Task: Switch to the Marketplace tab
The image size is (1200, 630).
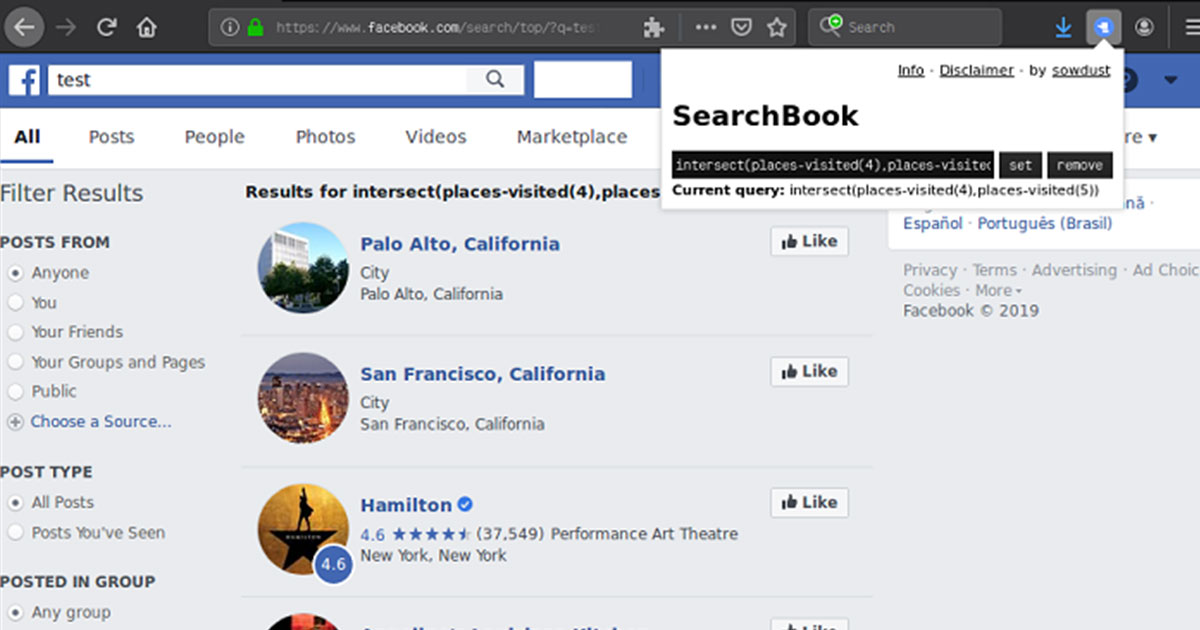Action: point(571,137)
